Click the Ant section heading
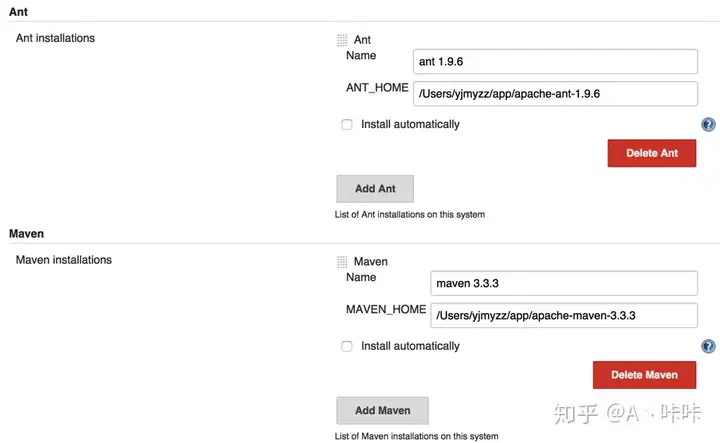 [18, 11]
